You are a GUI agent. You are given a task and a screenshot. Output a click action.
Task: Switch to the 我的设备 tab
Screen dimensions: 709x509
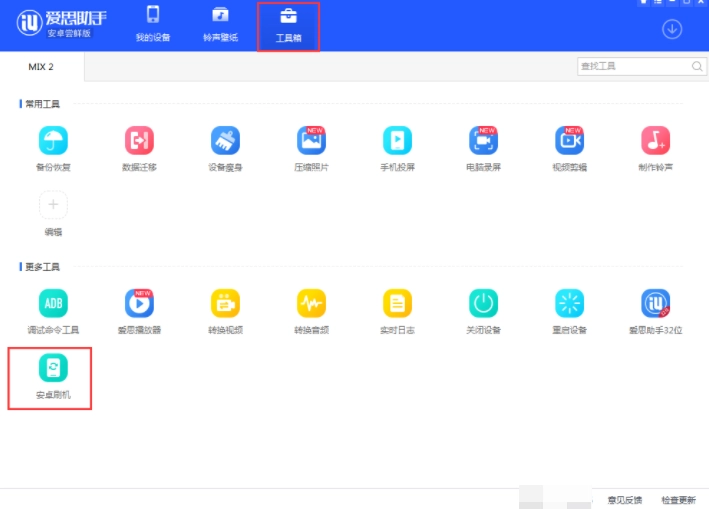tap(153, 25)
